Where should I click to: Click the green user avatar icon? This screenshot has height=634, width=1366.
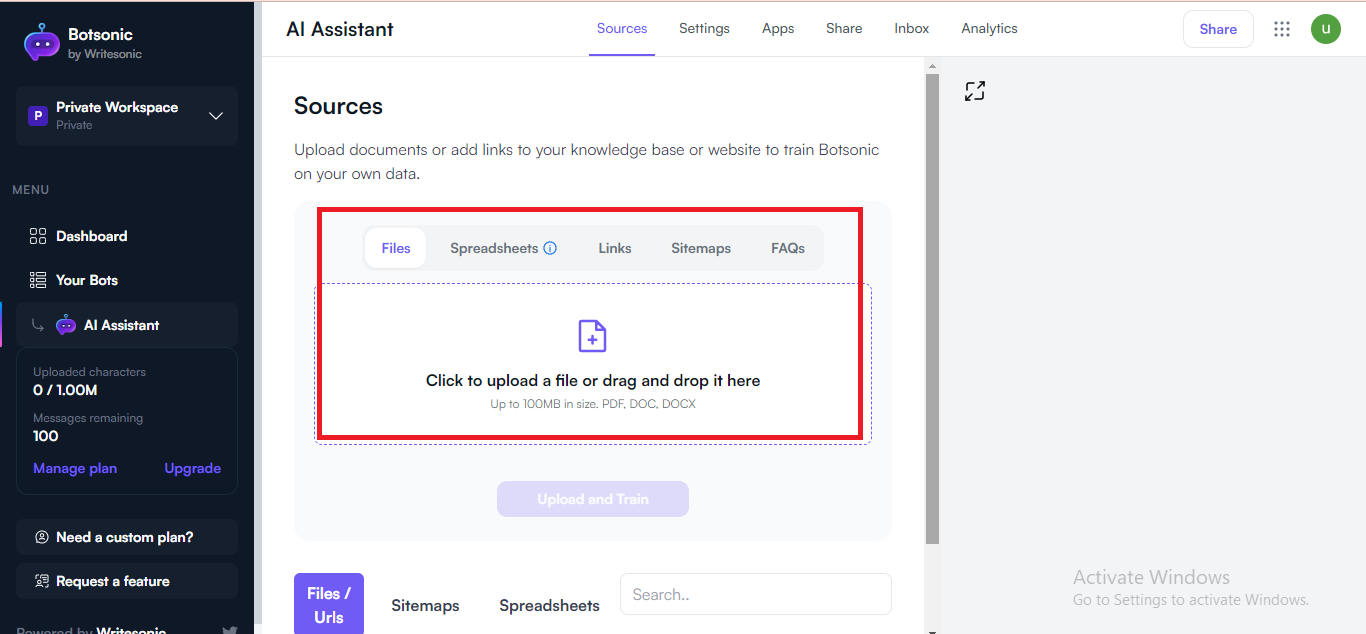(1326, 29)
